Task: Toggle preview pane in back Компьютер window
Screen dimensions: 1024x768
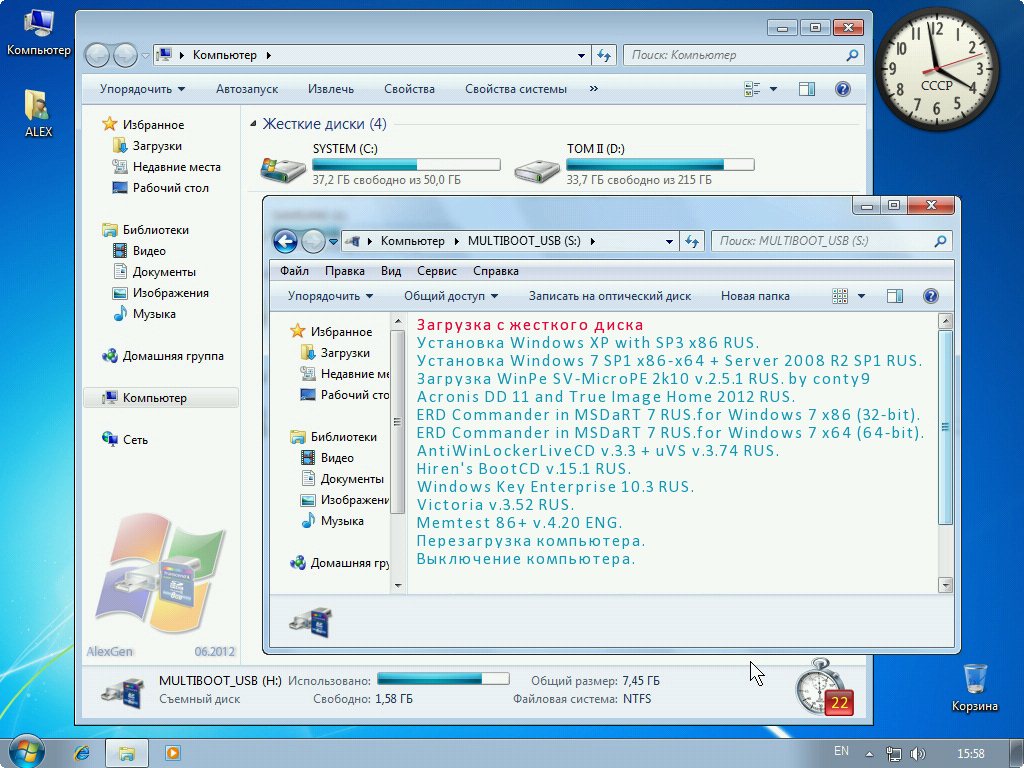Action: [807, 89]
